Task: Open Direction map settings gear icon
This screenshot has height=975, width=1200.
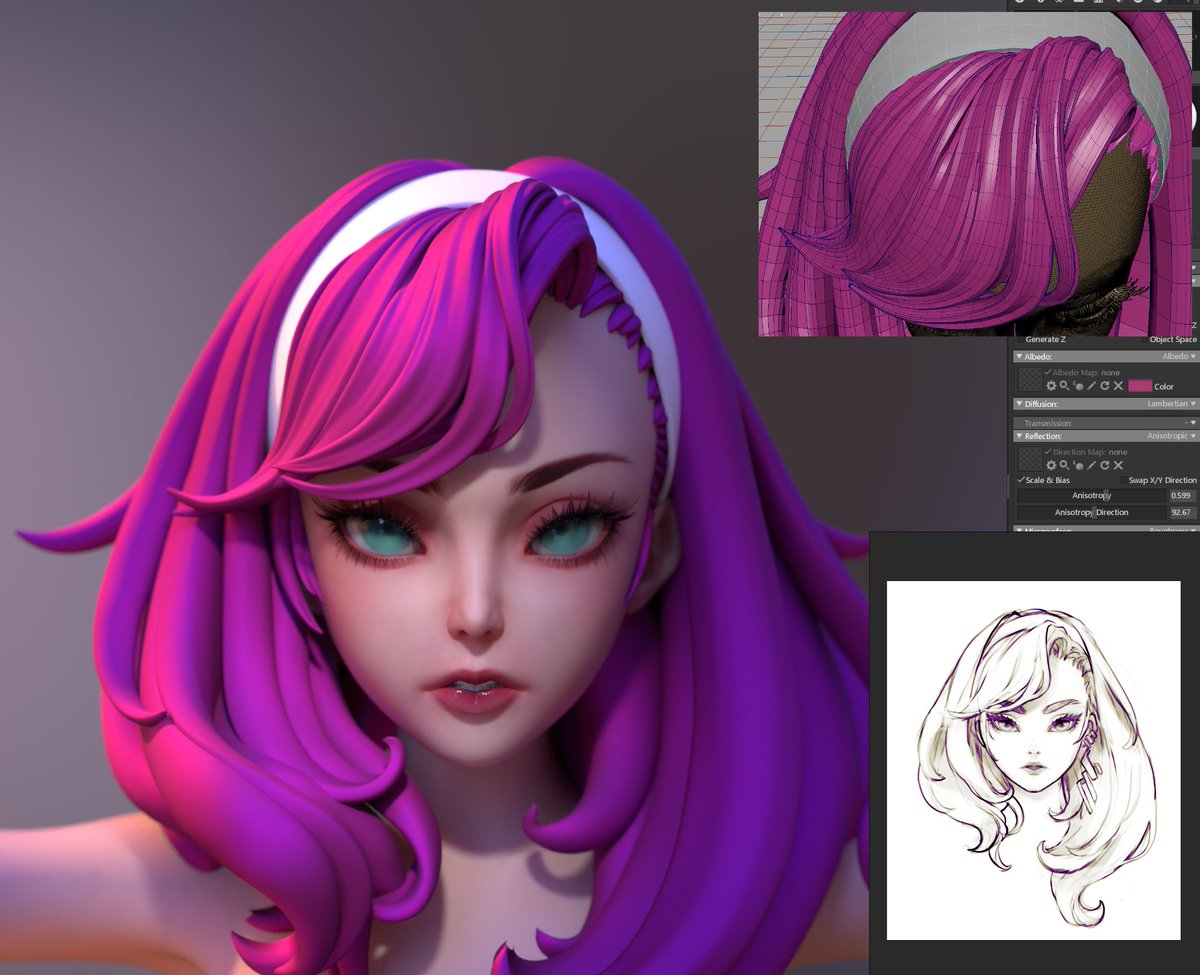Action: (1051, 465)
